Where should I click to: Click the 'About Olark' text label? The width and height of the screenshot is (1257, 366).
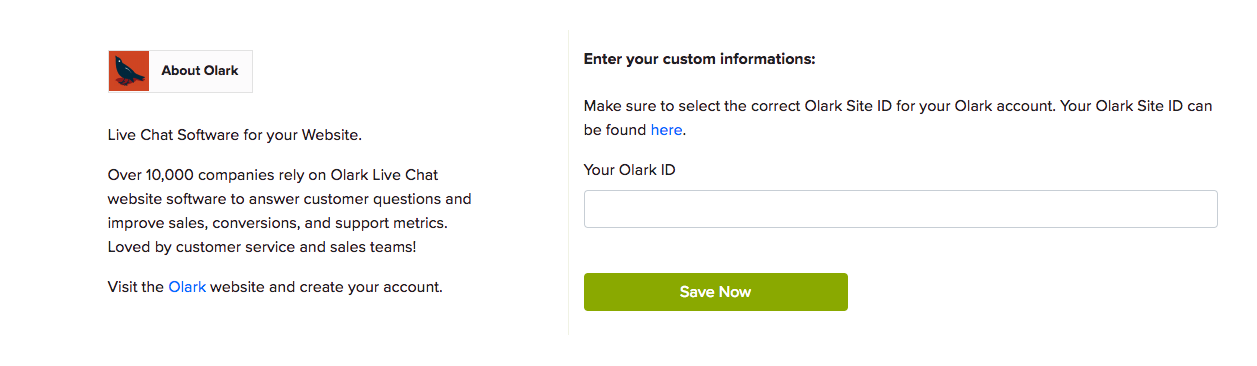pyautogui.click(x=200, y=71)
